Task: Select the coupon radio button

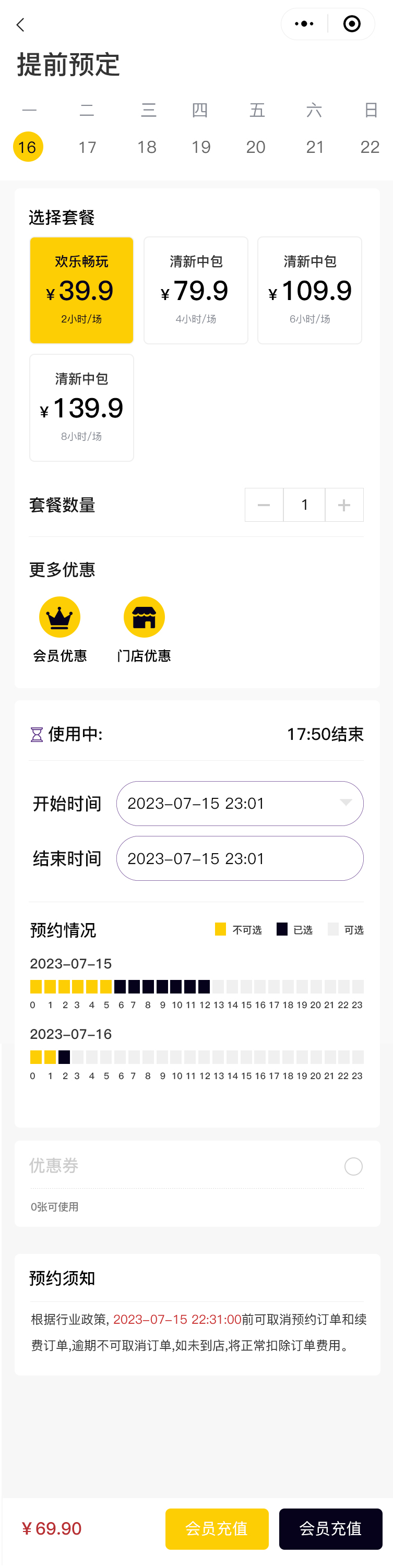Action: pyautogui.click(x=353, y=1166)
